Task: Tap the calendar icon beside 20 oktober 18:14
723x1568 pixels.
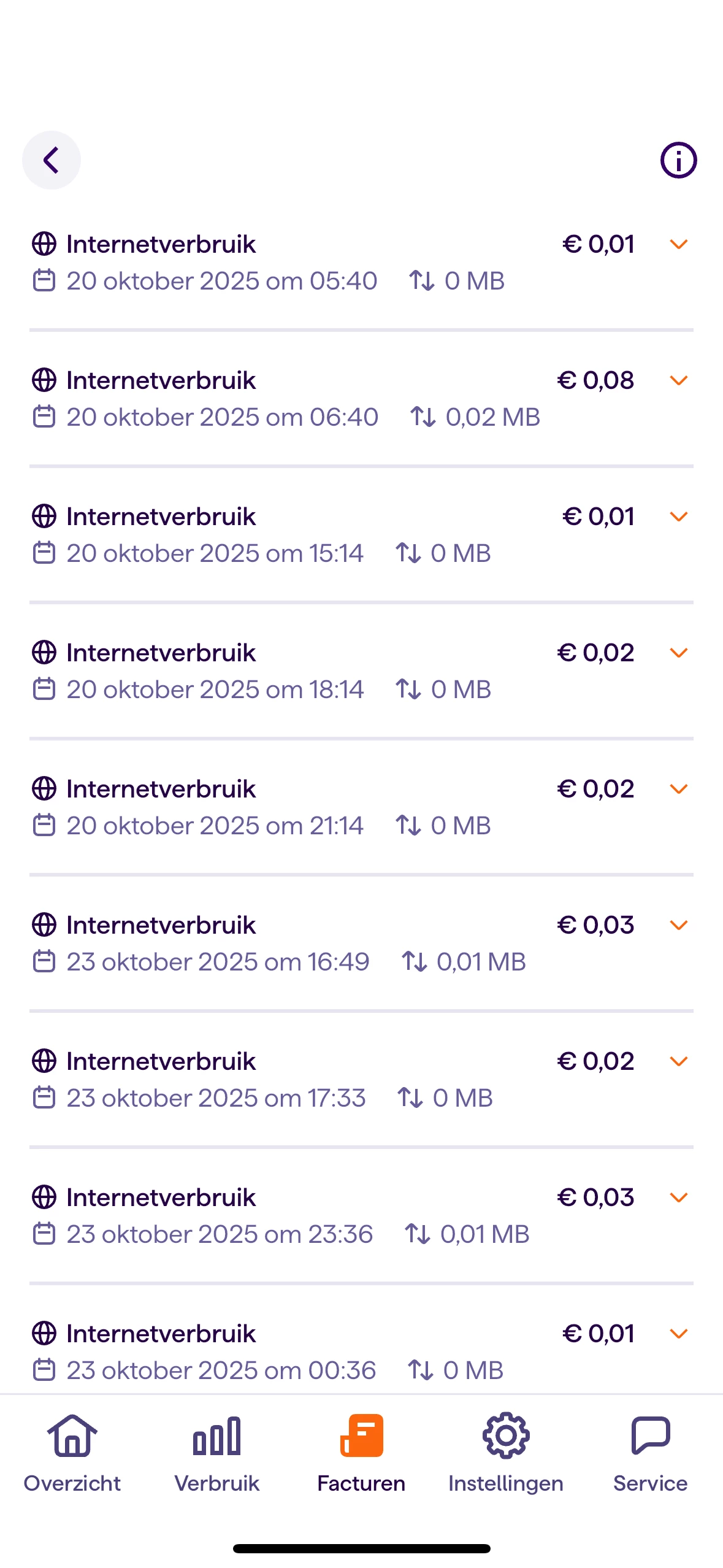Action: 44,689
